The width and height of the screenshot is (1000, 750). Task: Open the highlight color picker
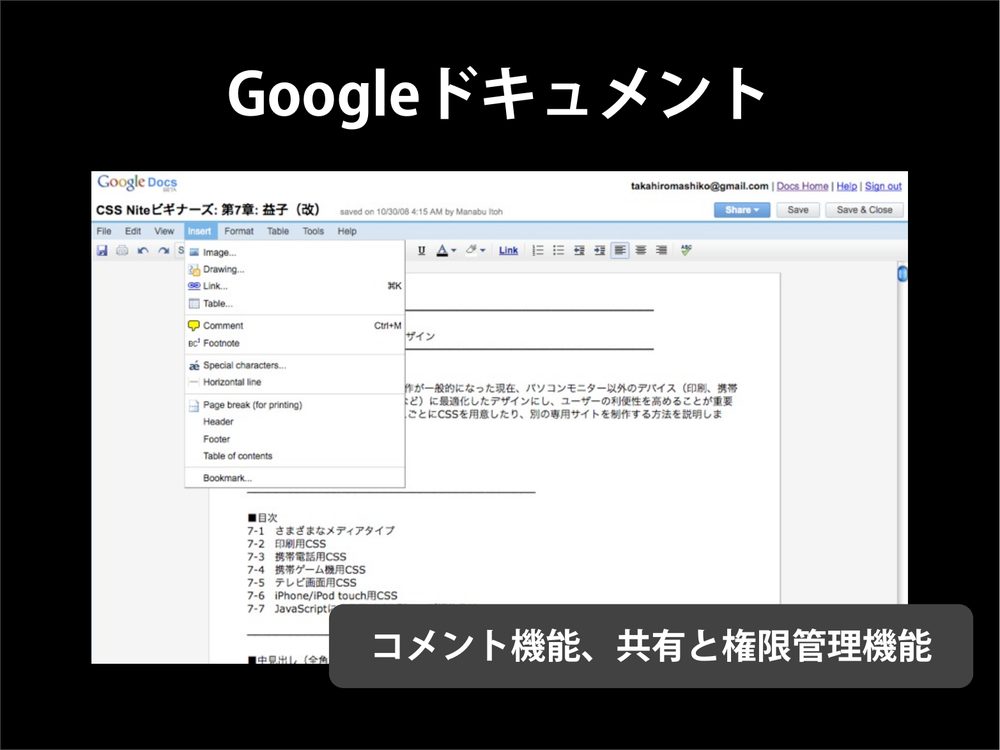(x=476, y=250)
